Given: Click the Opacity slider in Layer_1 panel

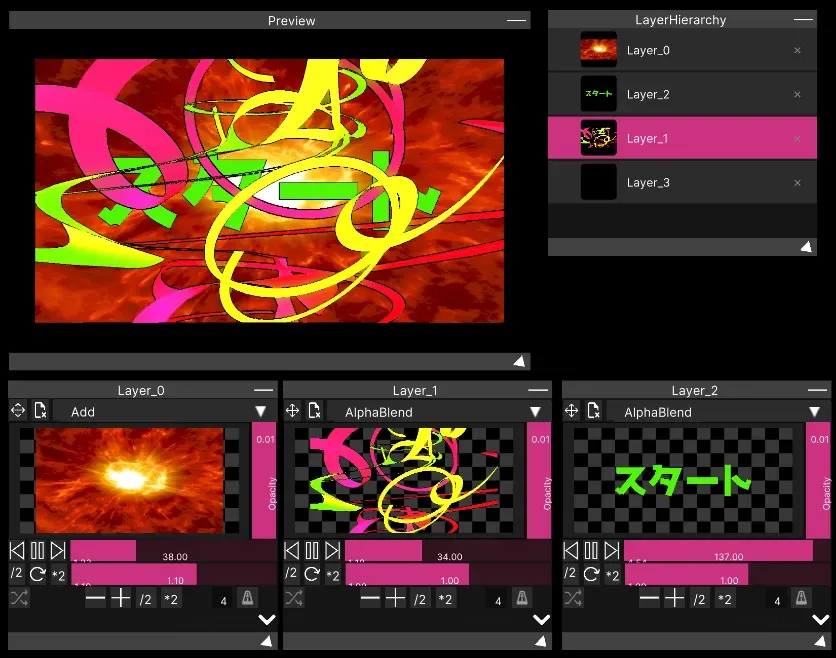Looking at the screenshot, I should coord(539,480).
